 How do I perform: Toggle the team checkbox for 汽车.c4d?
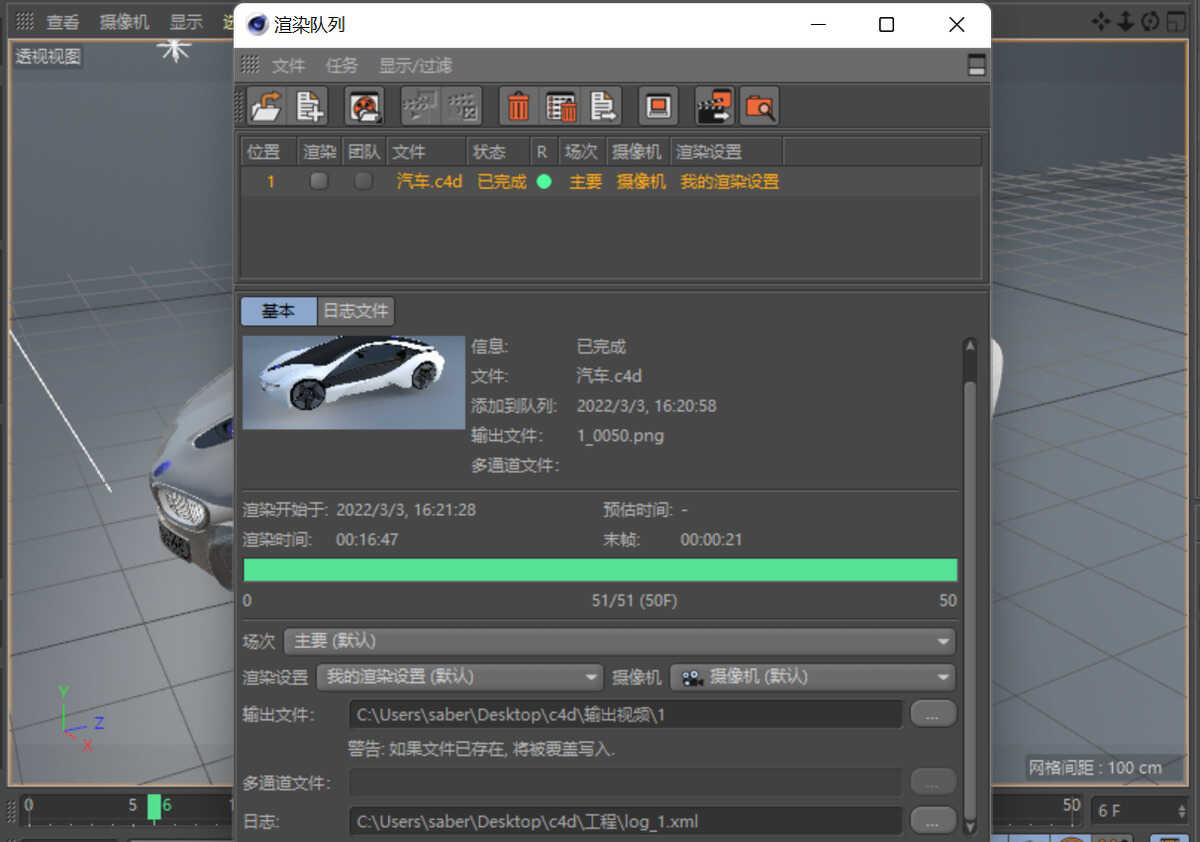[x=363, y=181]
